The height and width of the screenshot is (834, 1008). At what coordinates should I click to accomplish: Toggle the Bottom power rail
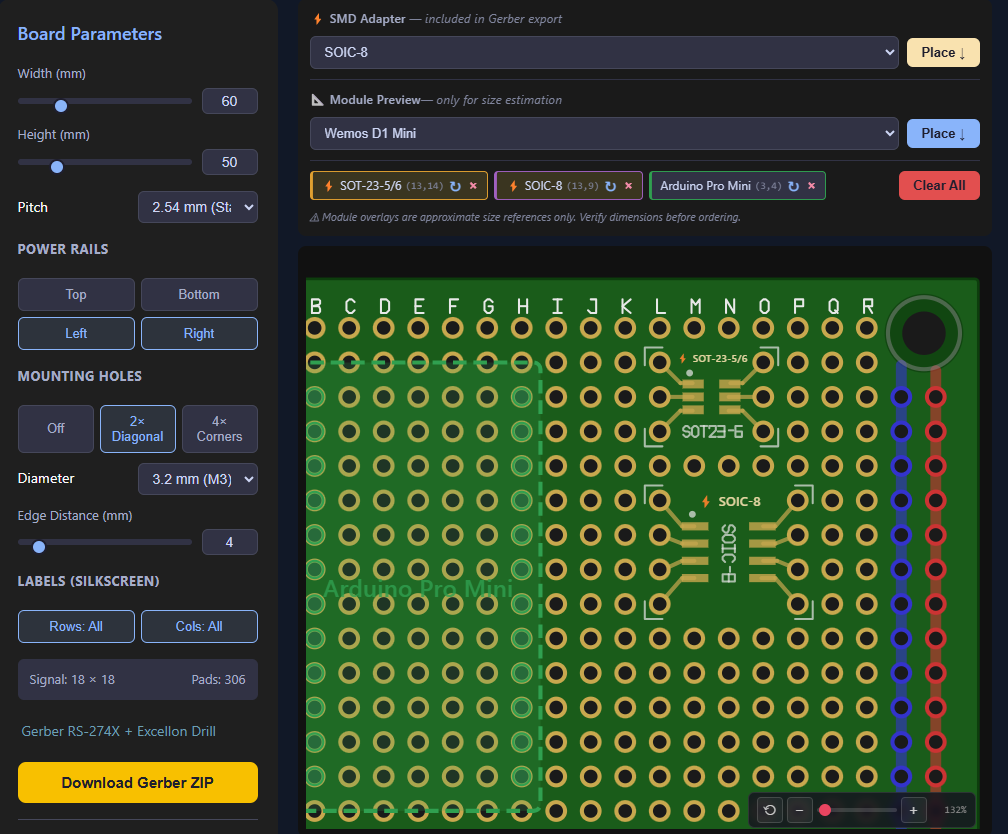tap(199, 295)
